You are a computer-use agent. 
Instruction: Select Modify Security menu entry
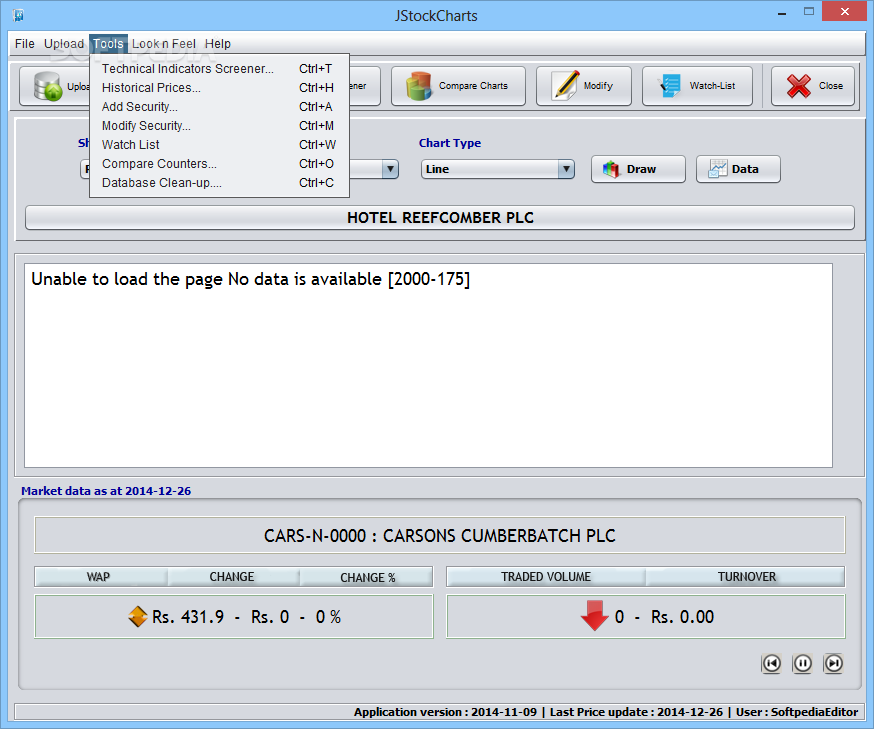coord(219,125)
